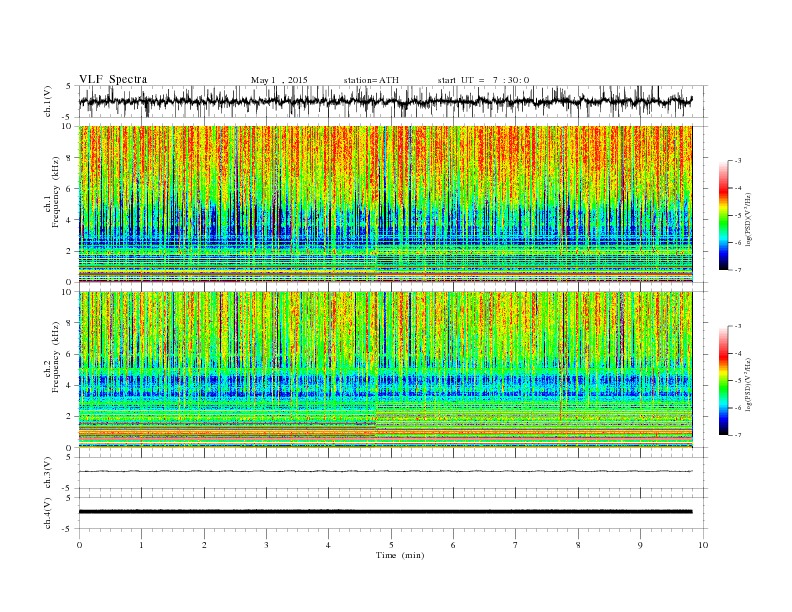Click the "0" tick label on time axis

(x=79, y=545)
